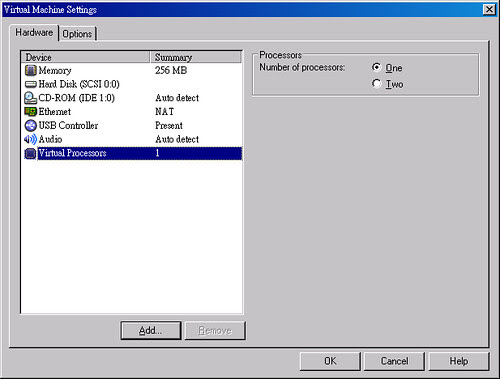Select the Memory device row
The height and width of the screenshot is (379, 500).
[x=132, y=70]
